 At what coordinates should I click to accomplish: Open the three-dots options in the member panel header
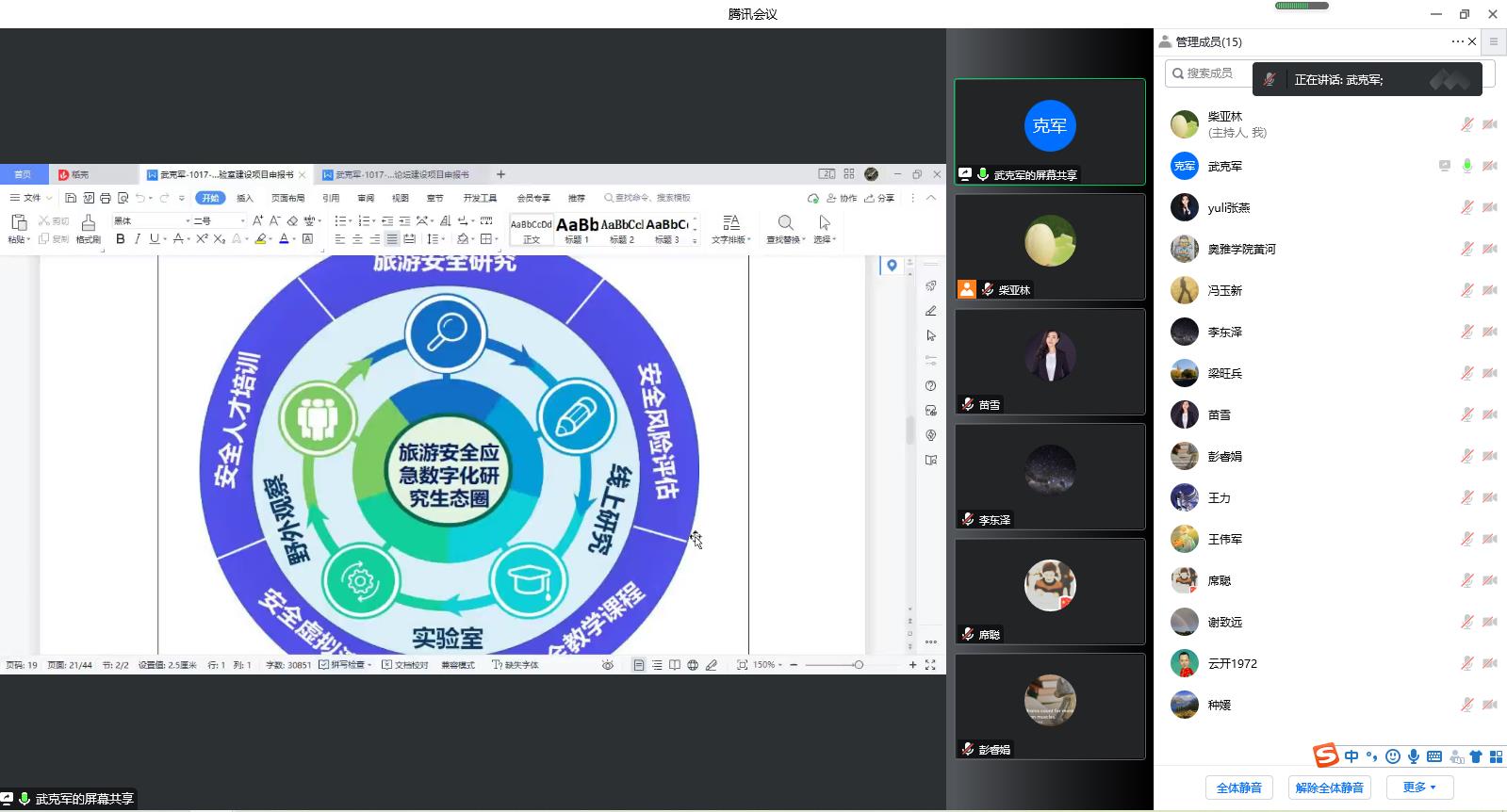1458,41
